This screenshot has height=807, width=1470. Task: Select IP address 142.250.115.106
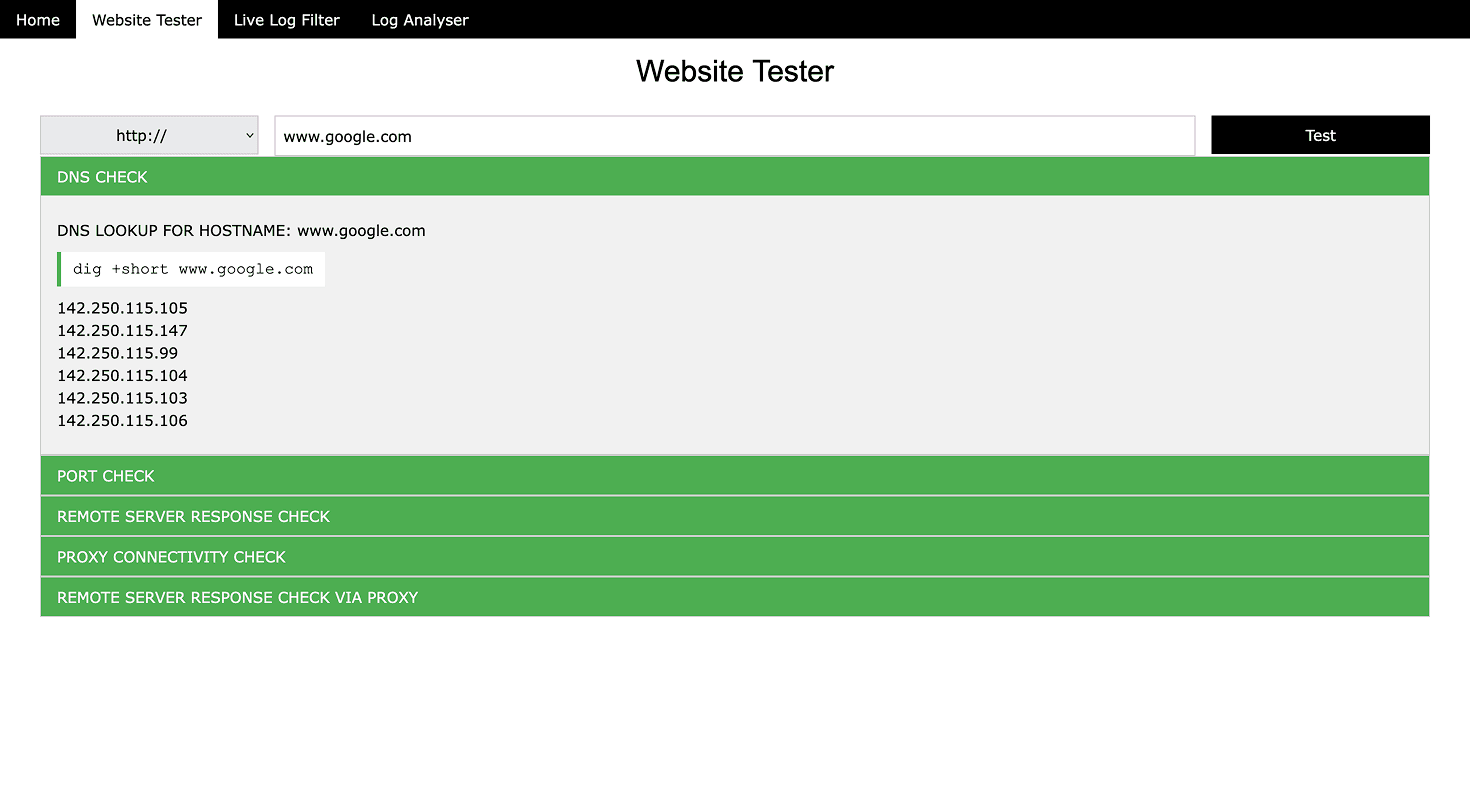122,421
